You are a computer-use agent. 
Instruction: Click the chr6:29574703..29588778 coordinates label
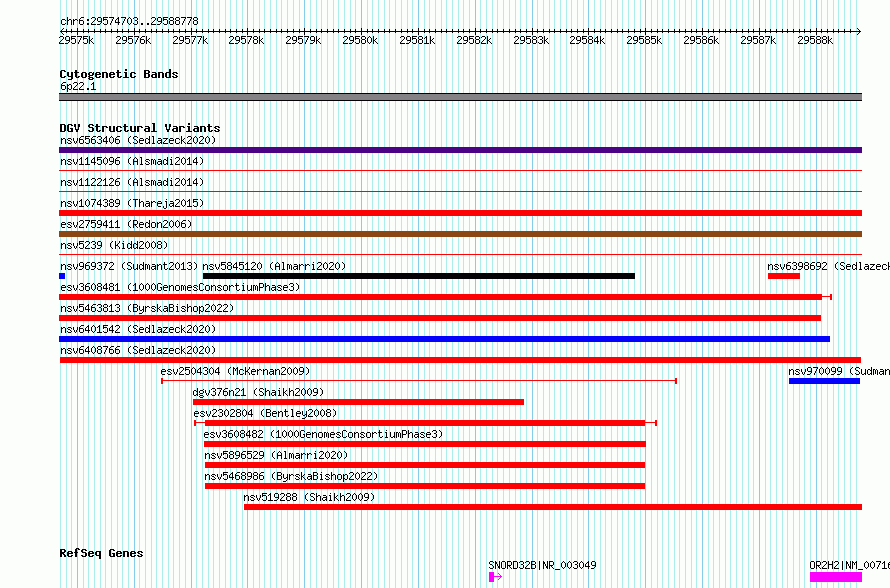tap(129, 22)
